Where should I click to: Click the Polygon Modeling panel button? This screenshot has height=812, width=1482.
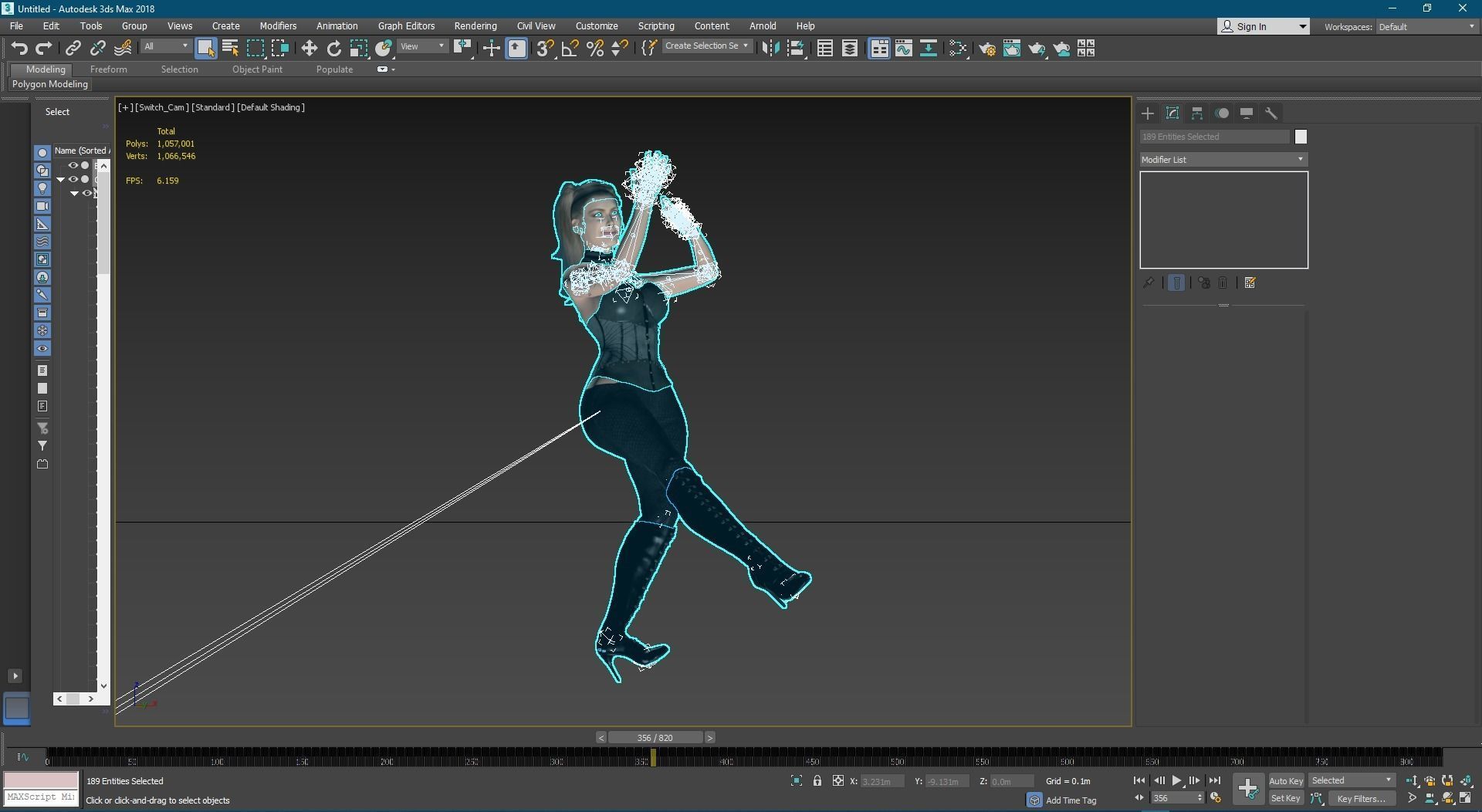click(x=50, y=84)
